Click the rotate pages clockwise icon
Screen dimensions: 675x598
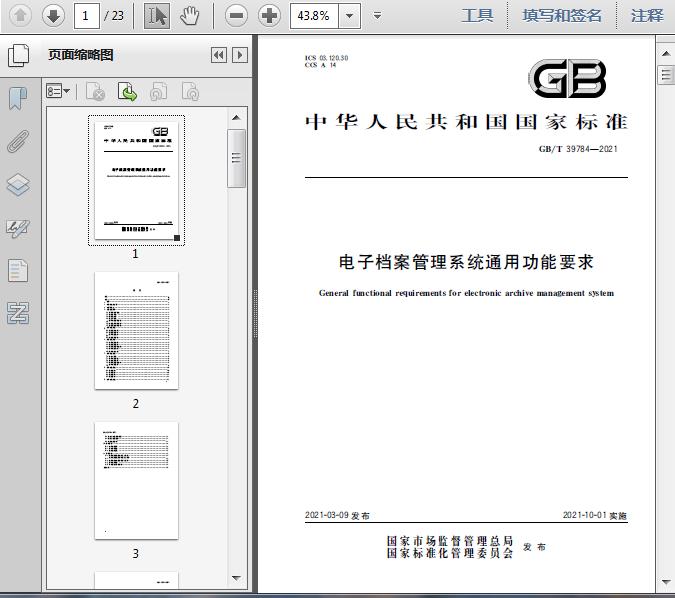coord(190,91)
